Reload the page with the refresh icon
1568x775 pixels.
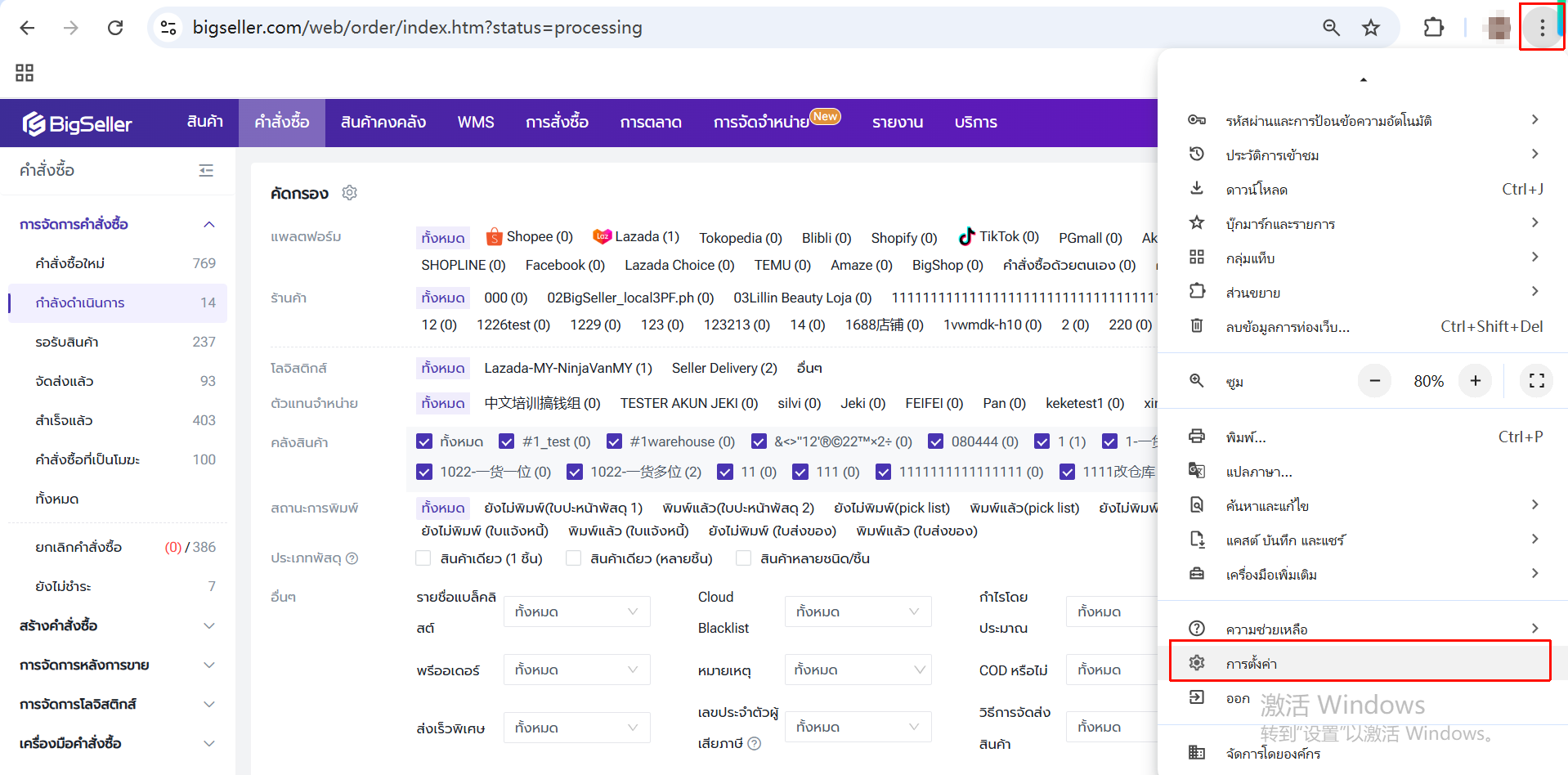[115, 28]
